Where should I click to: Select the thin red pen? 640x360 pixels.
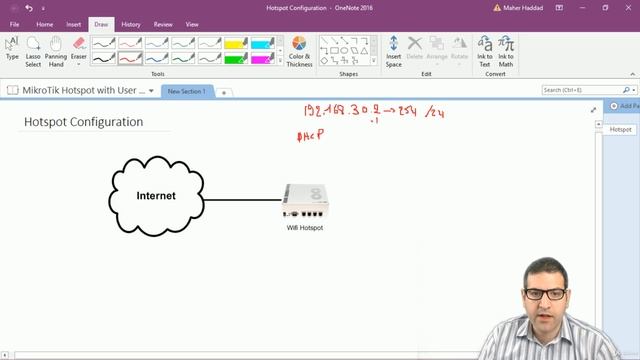(x=130, y=43)
